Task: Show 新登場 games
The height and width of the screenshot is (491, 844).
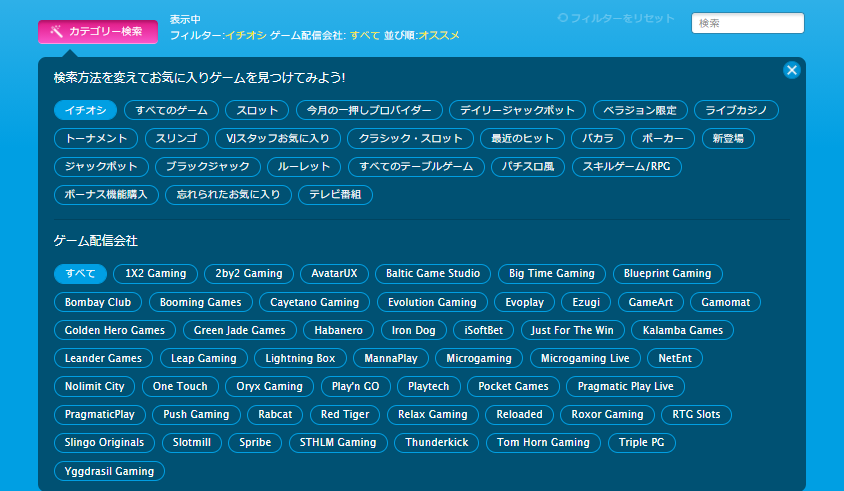Action: click(728, 138)
